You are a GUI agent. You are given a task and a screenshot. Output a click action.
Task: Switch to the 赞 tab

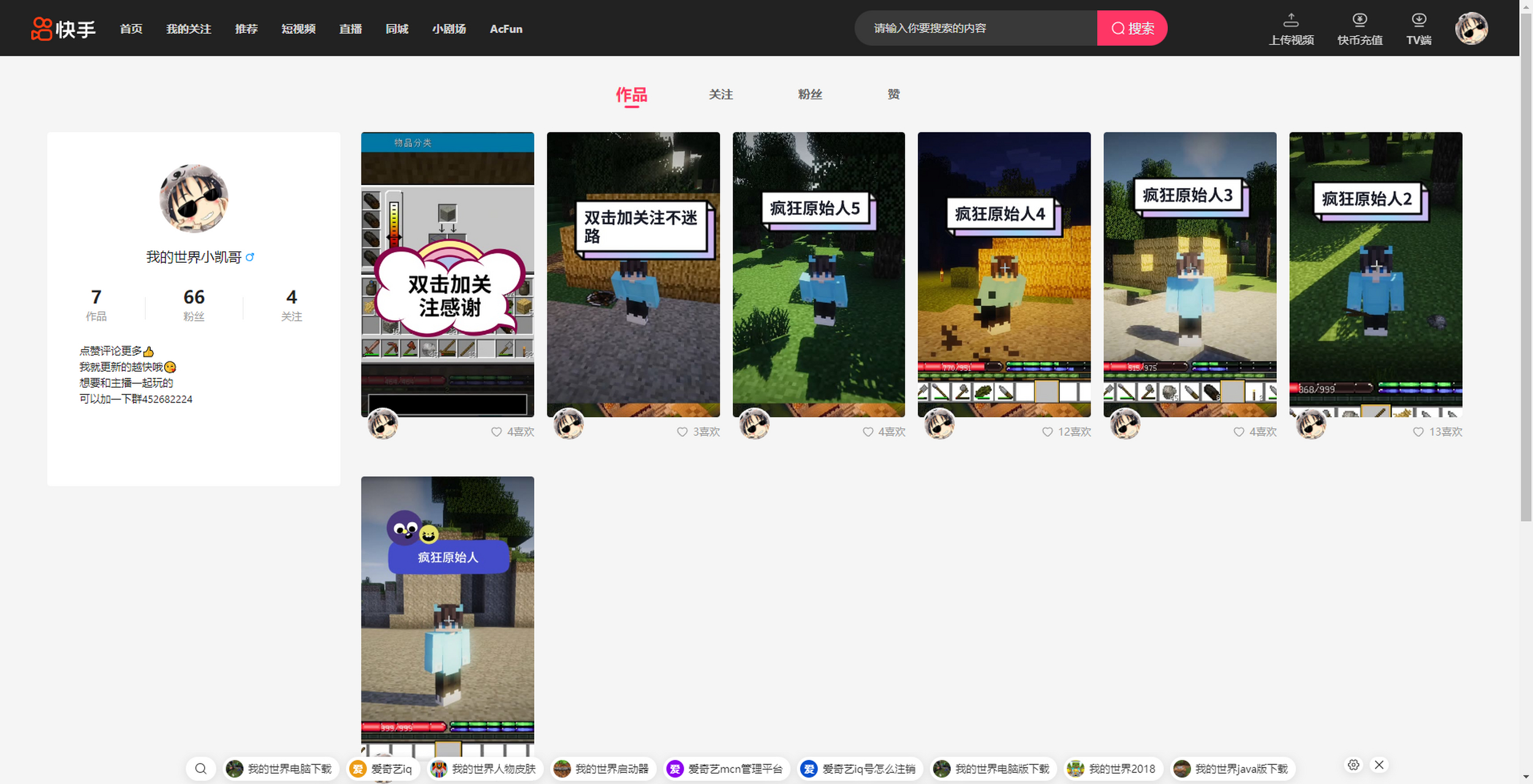click(x=894, y=94)
